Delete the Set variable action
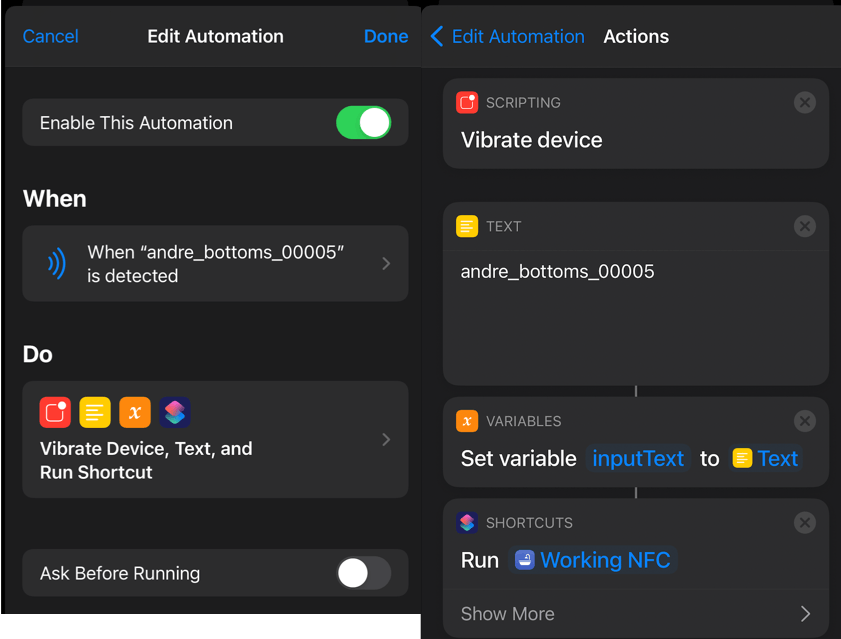This screenshot has width=841, height=639. tap(805, 421)
